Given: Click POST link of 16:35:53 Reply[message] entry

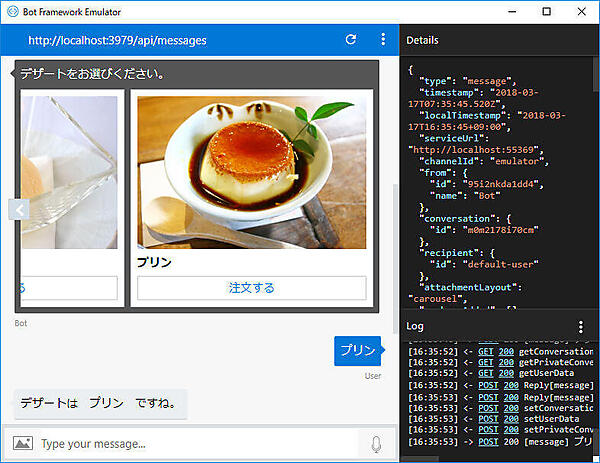Looking at the screenshot, I should [x=488, y=397].
